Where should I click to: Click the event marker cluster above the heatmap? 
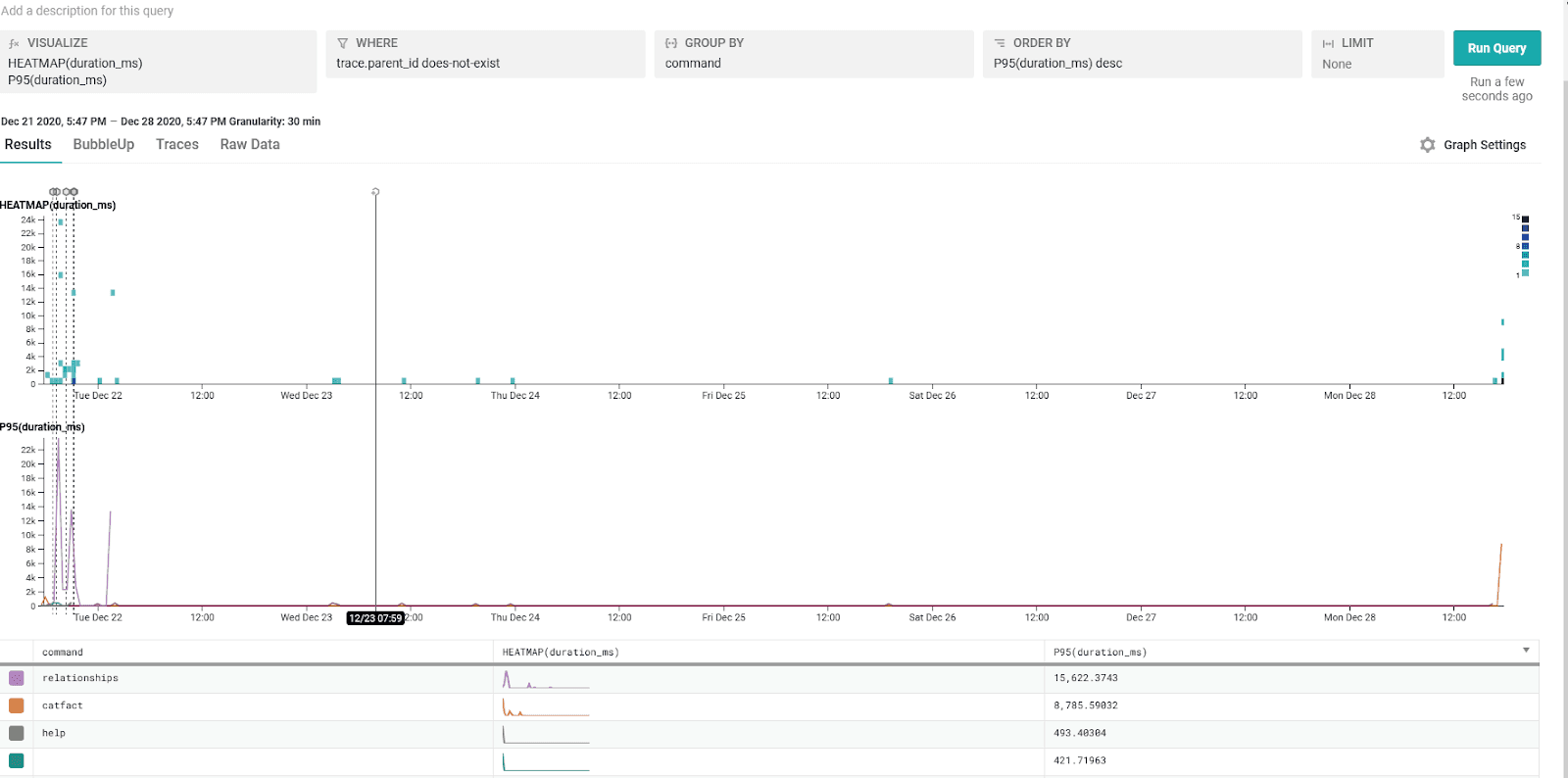pos(64,192)
